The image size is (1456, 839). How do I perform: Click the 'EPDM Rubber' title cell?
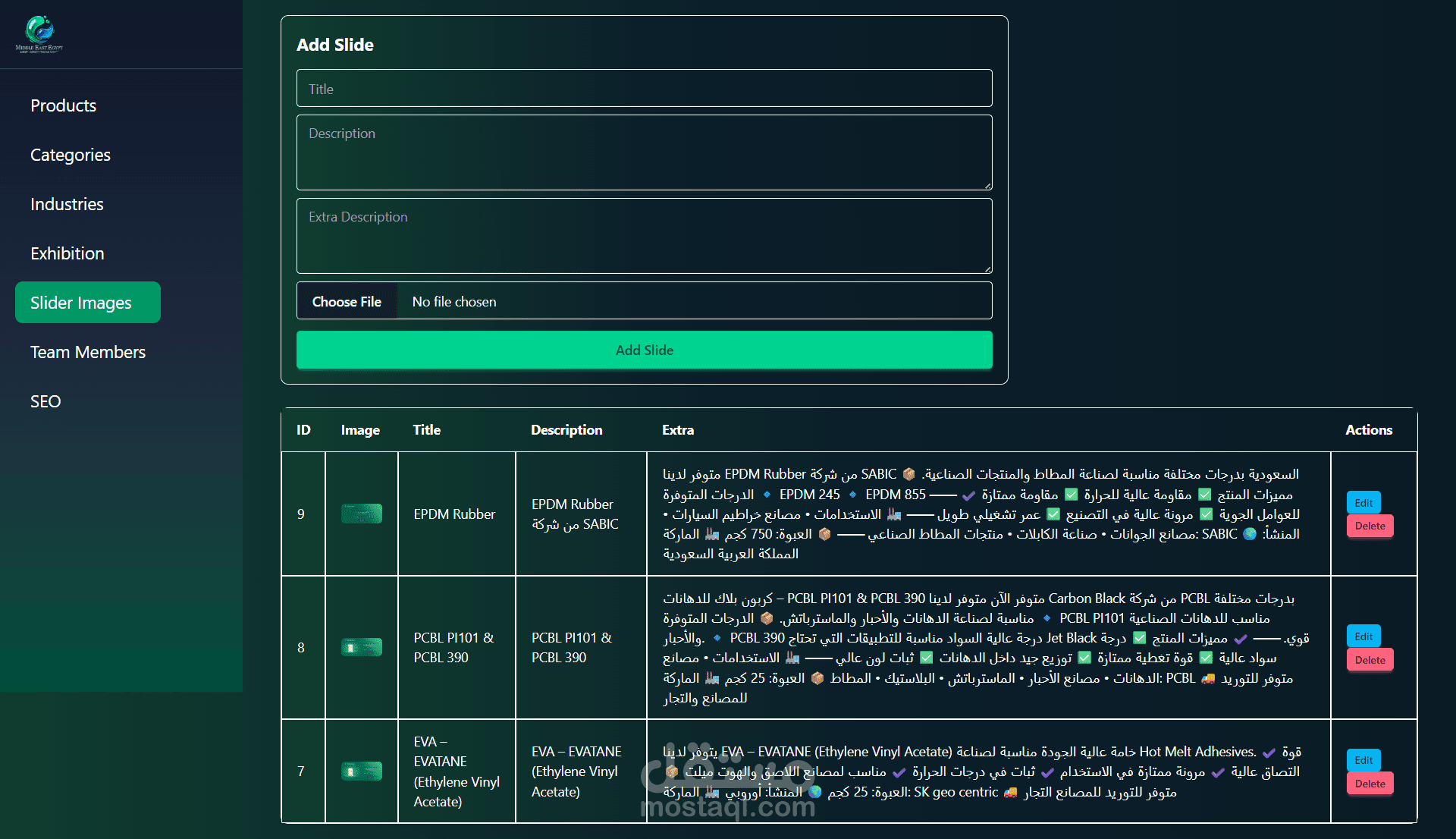pos(457,514)
